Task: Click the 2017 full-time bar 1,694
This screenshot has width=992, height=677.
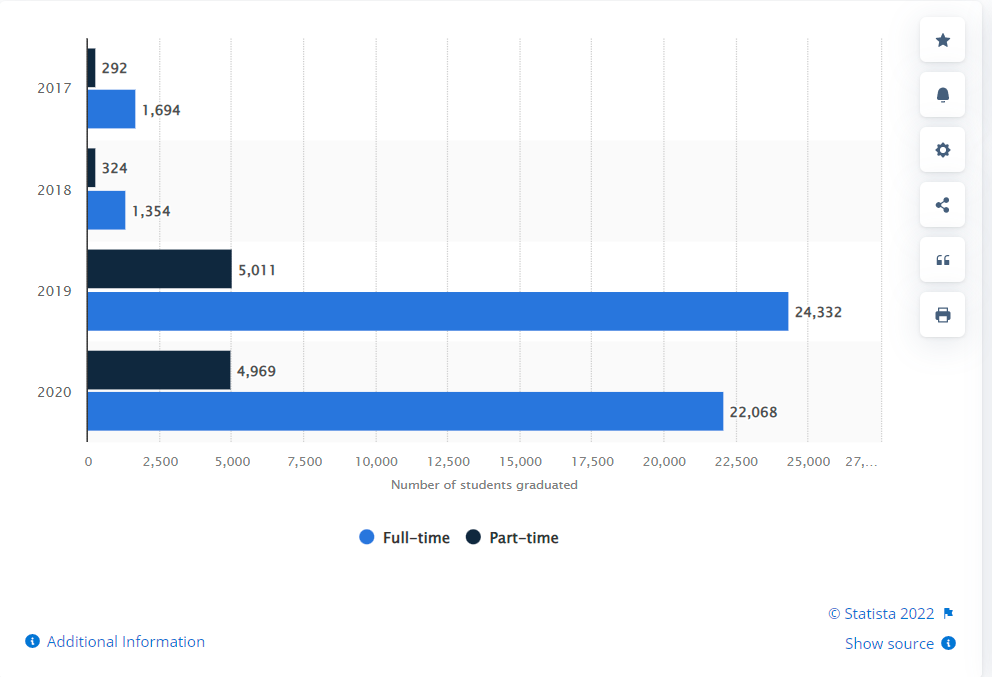Action: 111,109
